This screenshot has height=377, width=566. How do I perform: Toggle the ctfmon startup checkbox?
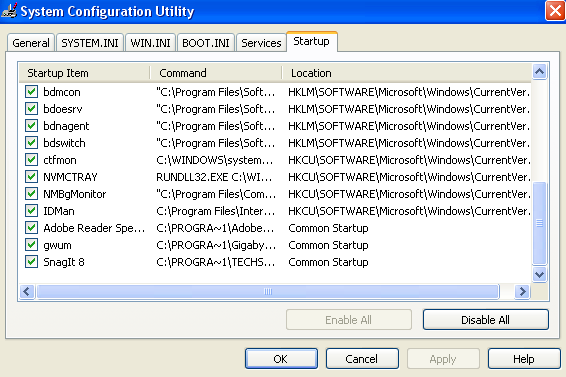[31, 160]
